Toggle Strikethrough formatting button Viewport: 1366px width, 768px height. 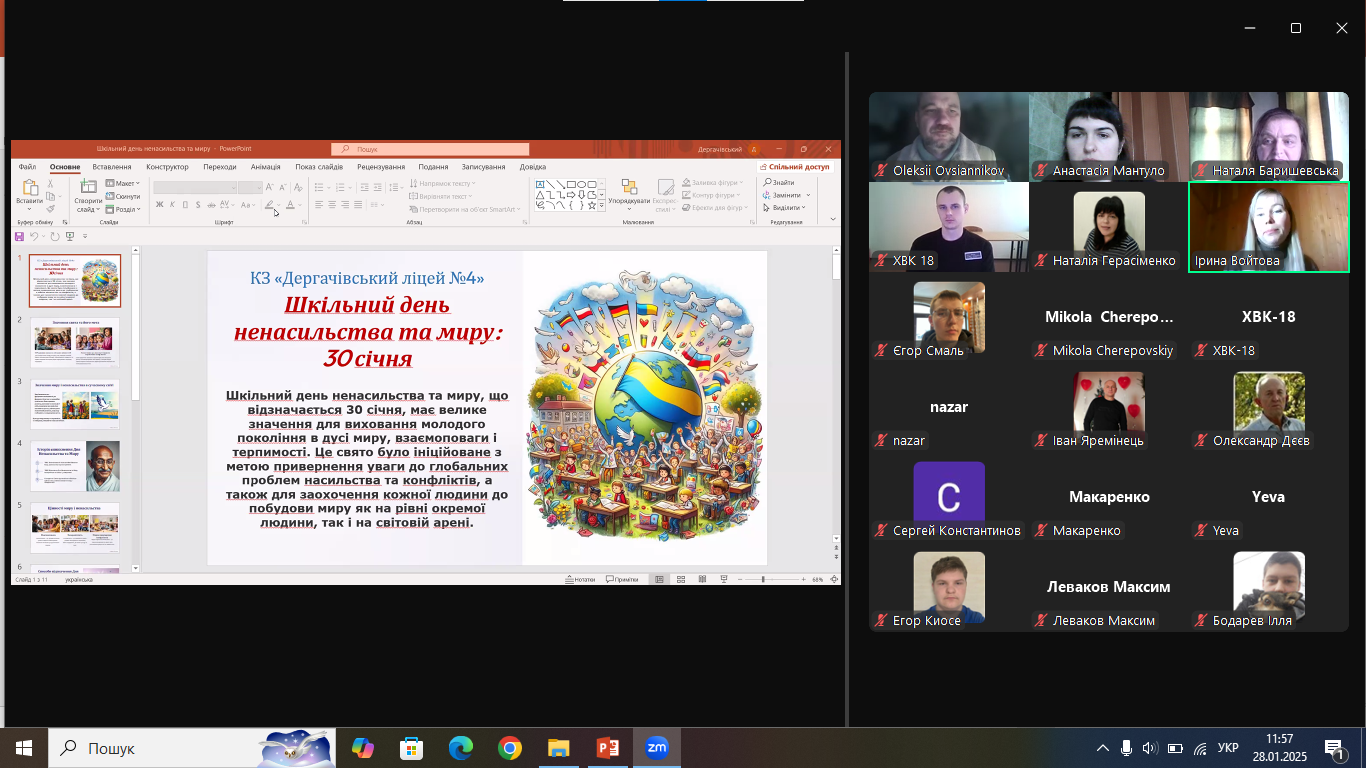(x=211, y=205)
